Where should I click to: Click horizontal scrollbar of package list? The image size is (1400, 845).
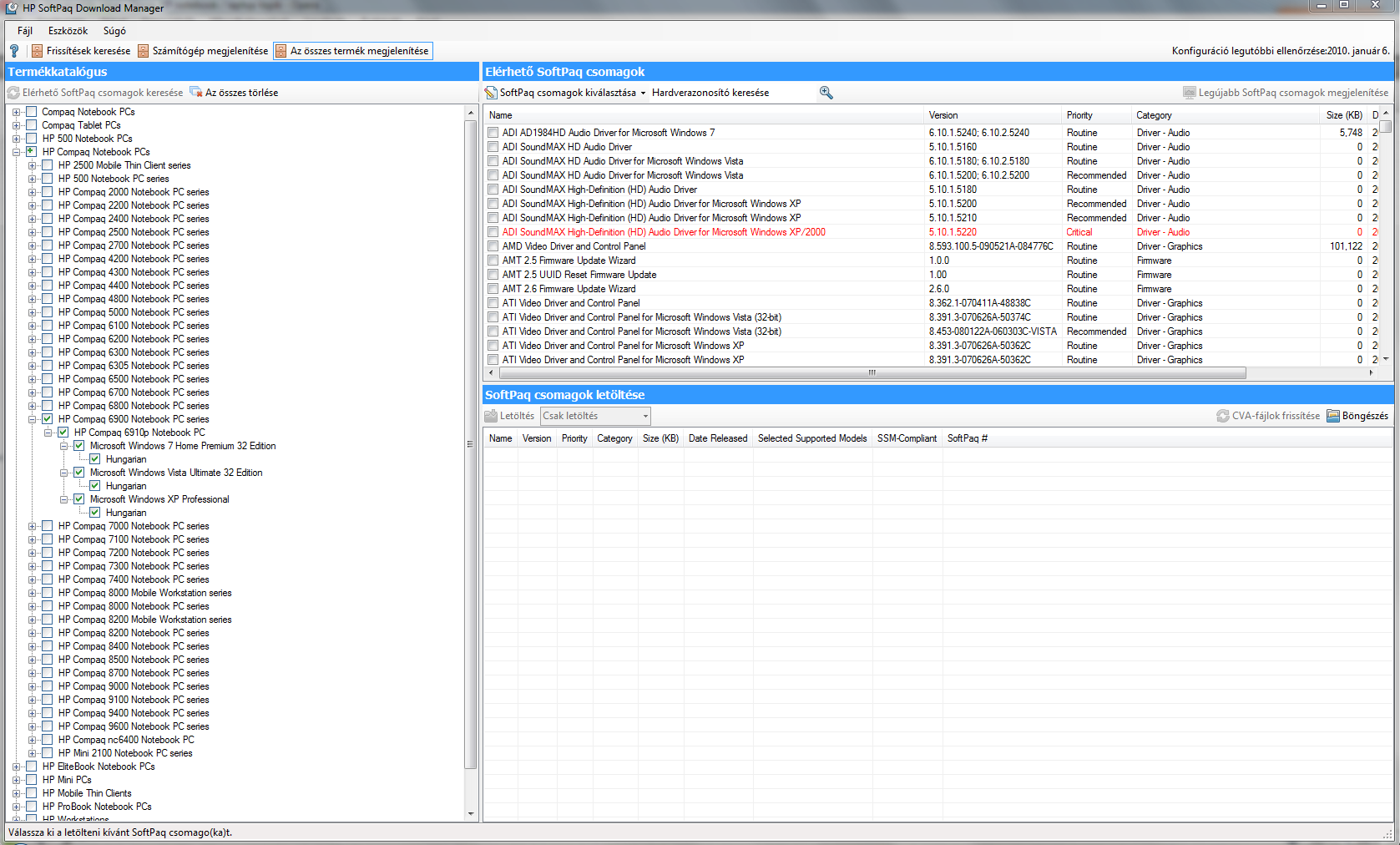(x=872, y=372)
